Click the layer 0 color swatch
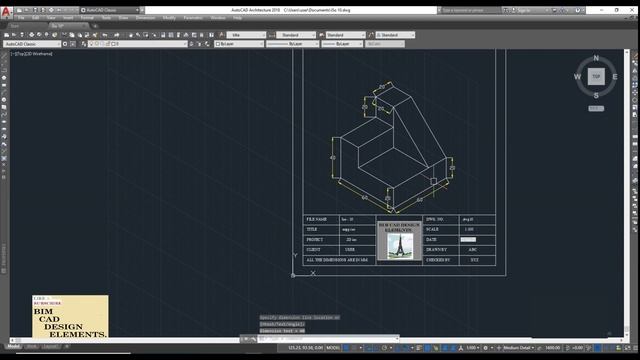640x360 pixels. (x=113, y=44)
